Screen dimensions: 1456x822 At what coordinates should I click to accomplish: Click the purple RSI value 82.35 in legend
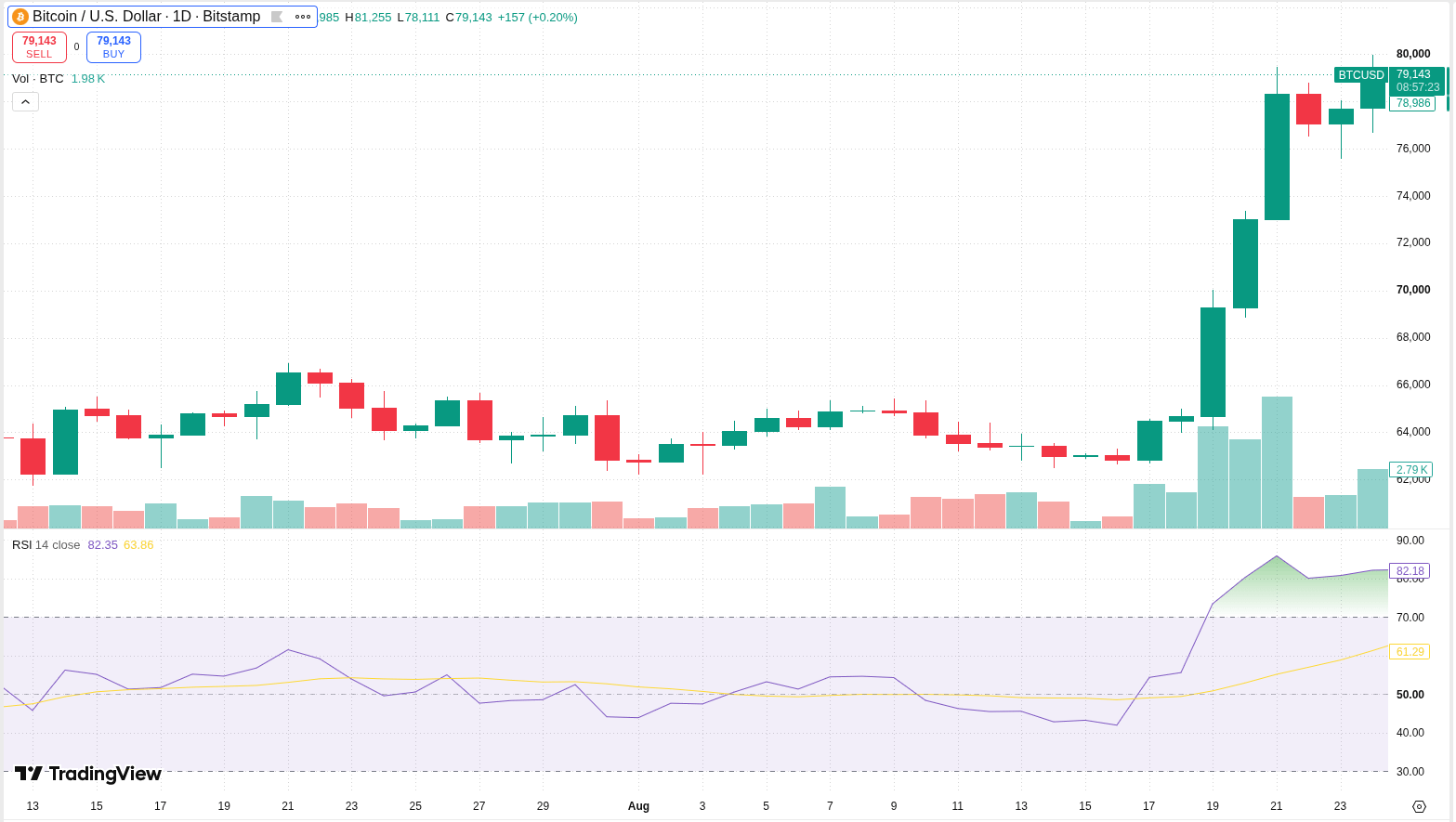tap(103, 545)
